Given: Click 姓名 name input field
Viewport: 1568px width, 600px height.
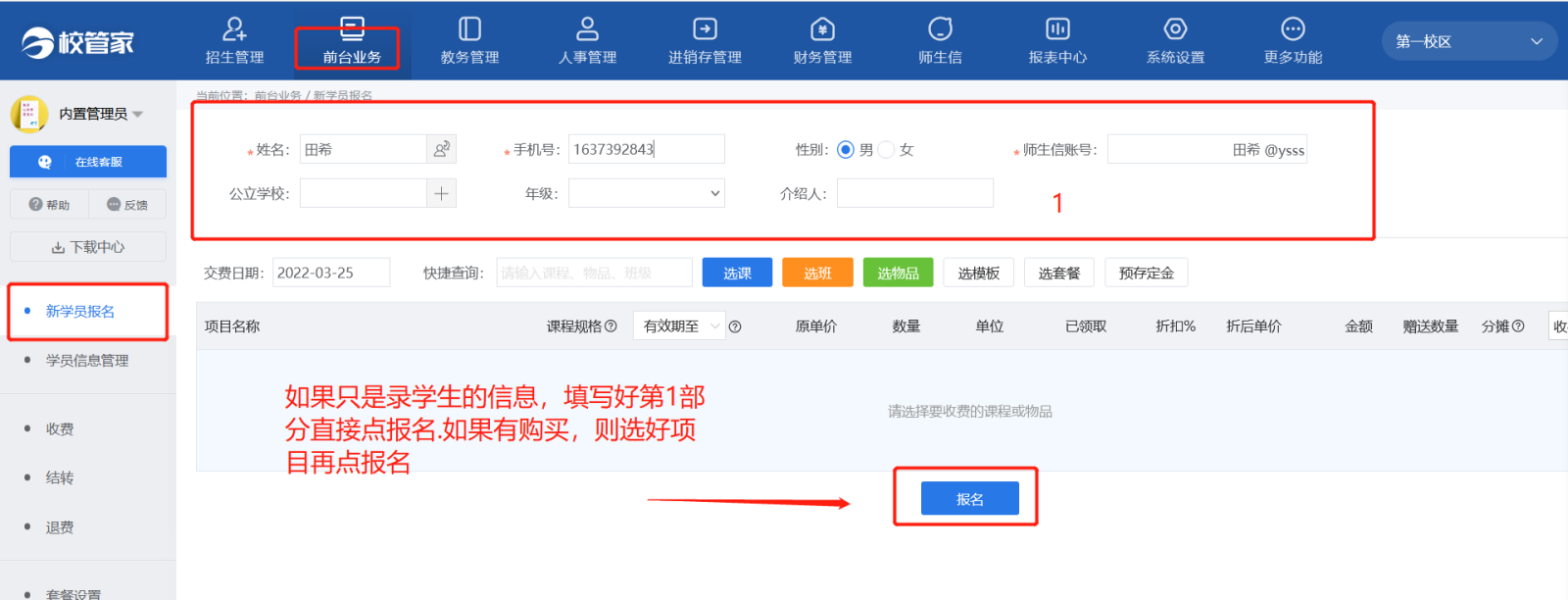Looking at the screenshot, I should (364, 149).
